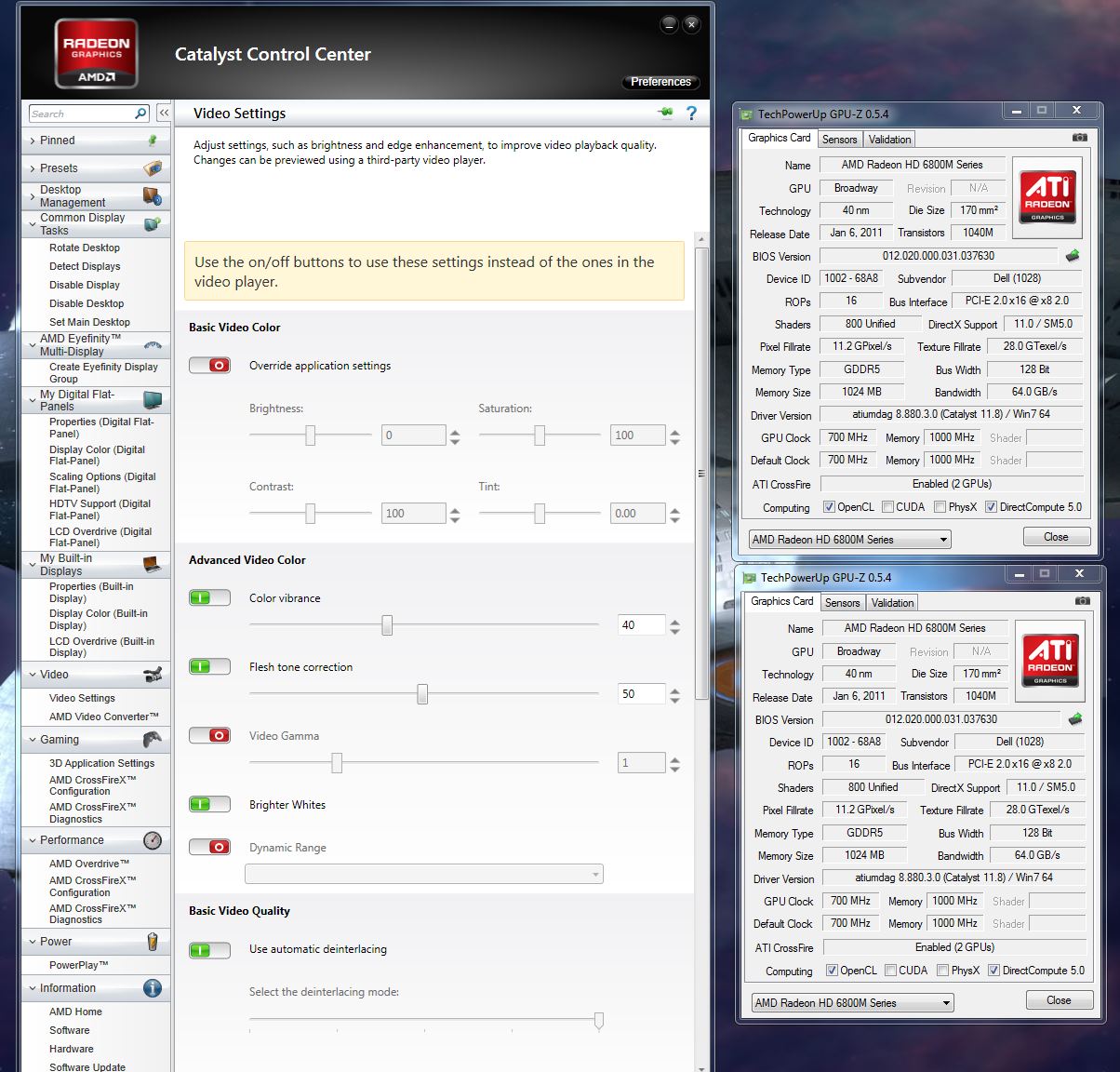Screen dimensions: 1120x1072
Task: Click Flesh tone correction slider handle
Action: click(422, 694)
